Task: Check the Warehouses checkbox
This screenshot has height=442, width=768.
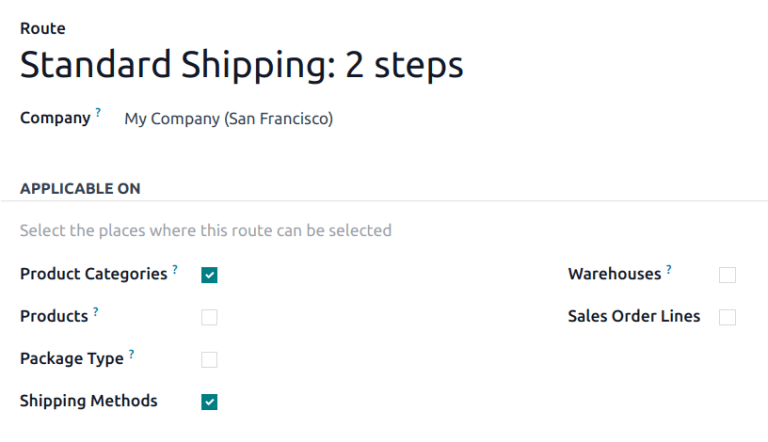Action: [x=727, y=275]
